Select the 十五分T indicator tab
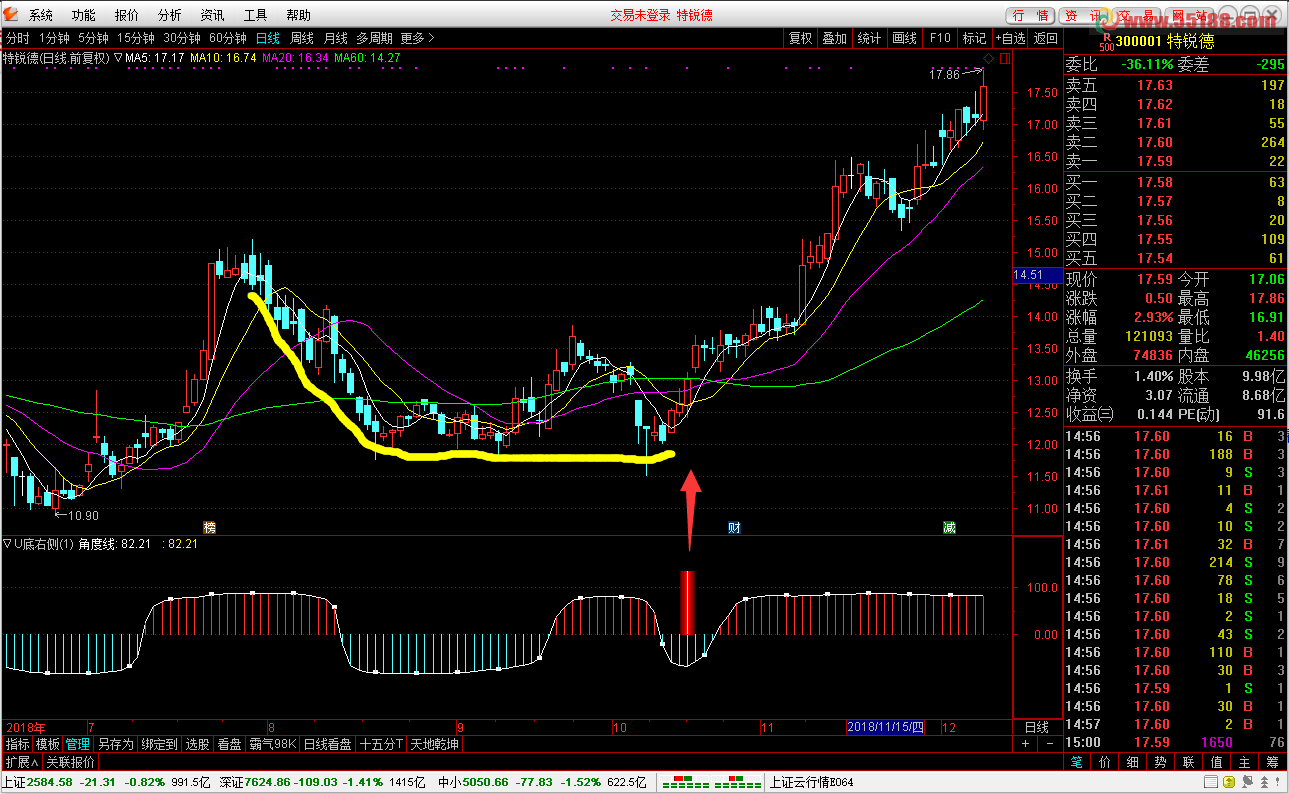This screenshot has height=794, width=1289. 382,744
